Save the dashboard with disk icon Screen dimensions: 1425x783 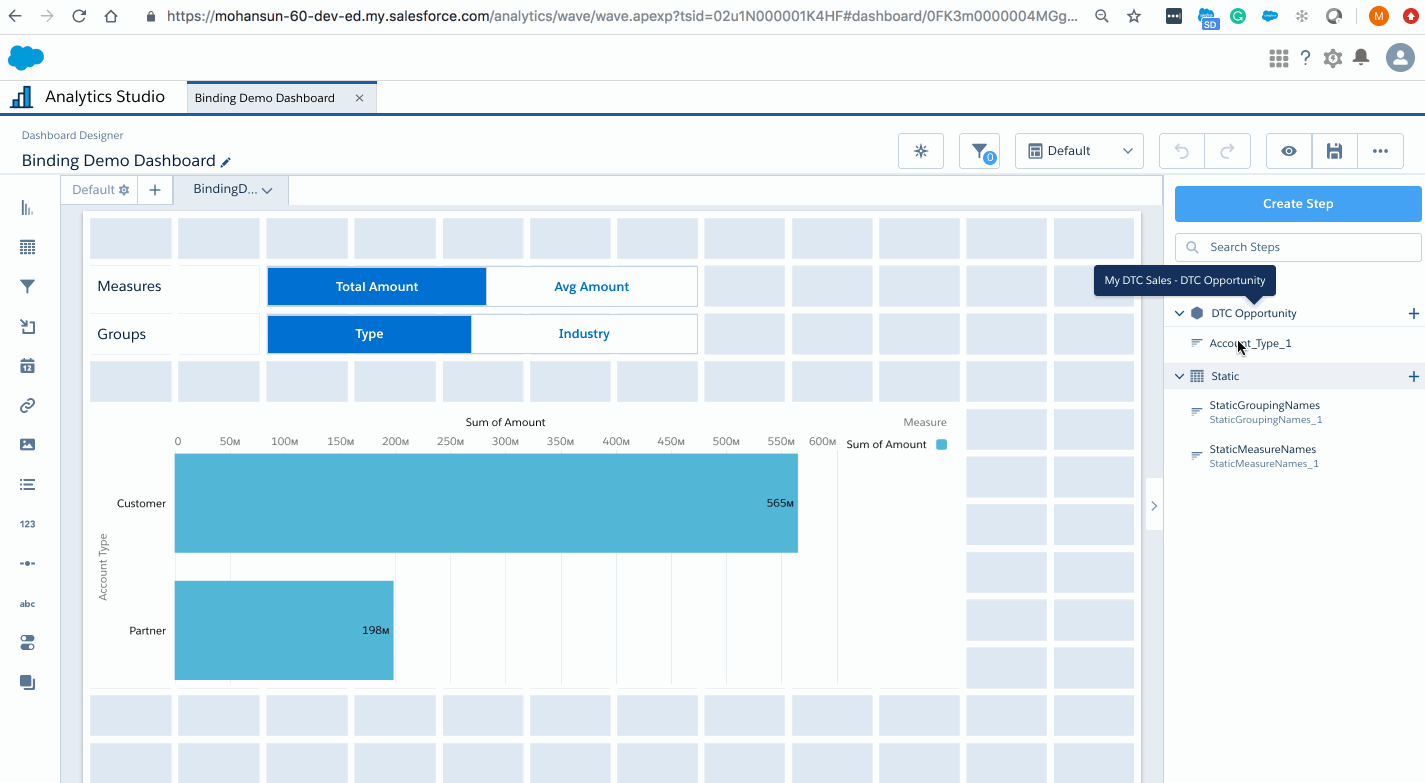pyautogui.click(x=1334, y=151)
